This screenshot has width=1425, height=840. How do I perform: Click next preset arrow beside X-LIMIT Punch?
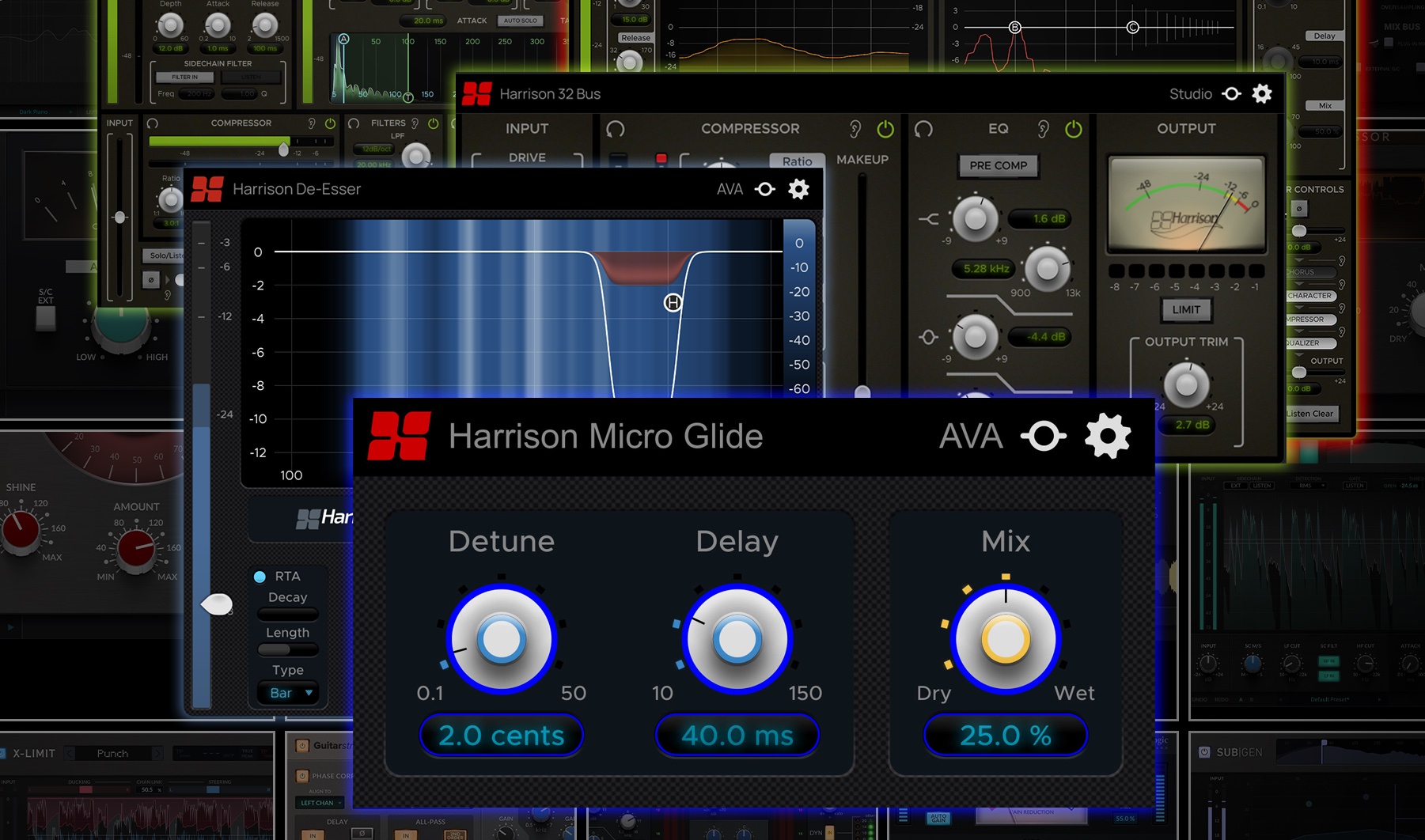point(157,753)
